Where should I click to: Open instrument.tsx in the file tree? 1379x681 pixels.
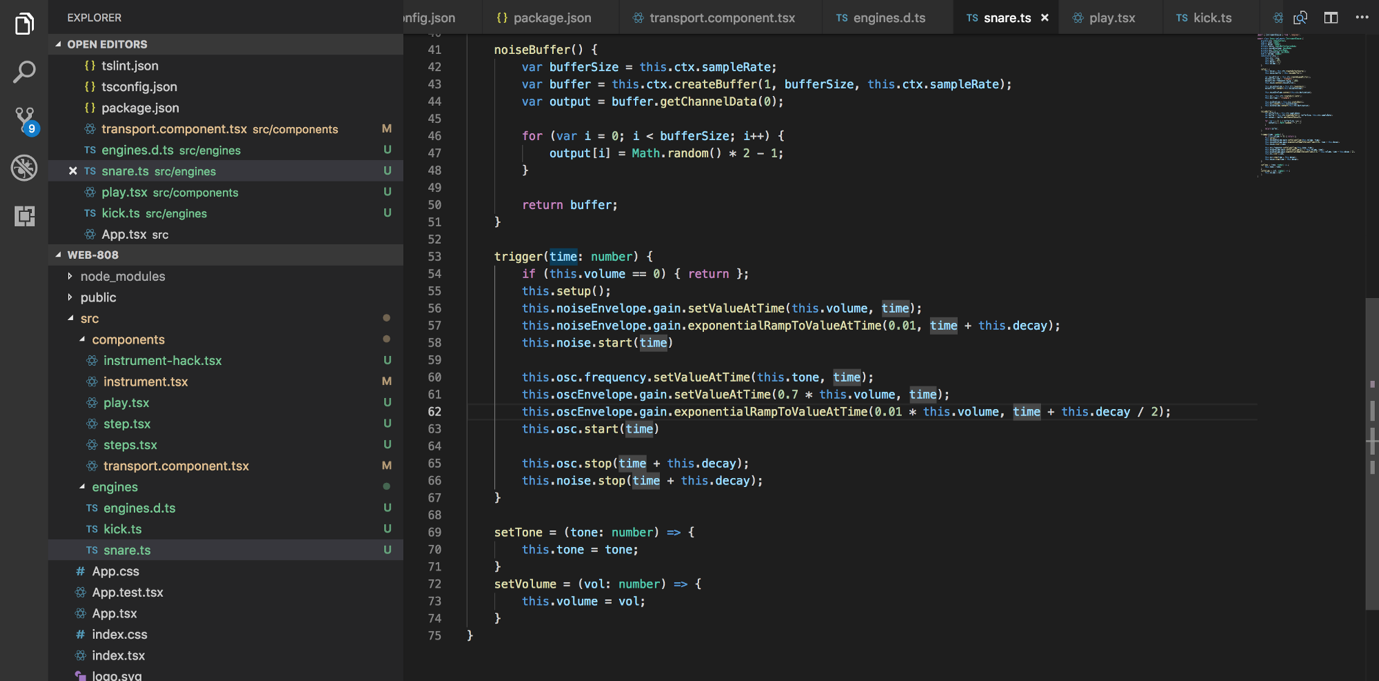coord(145,381)
